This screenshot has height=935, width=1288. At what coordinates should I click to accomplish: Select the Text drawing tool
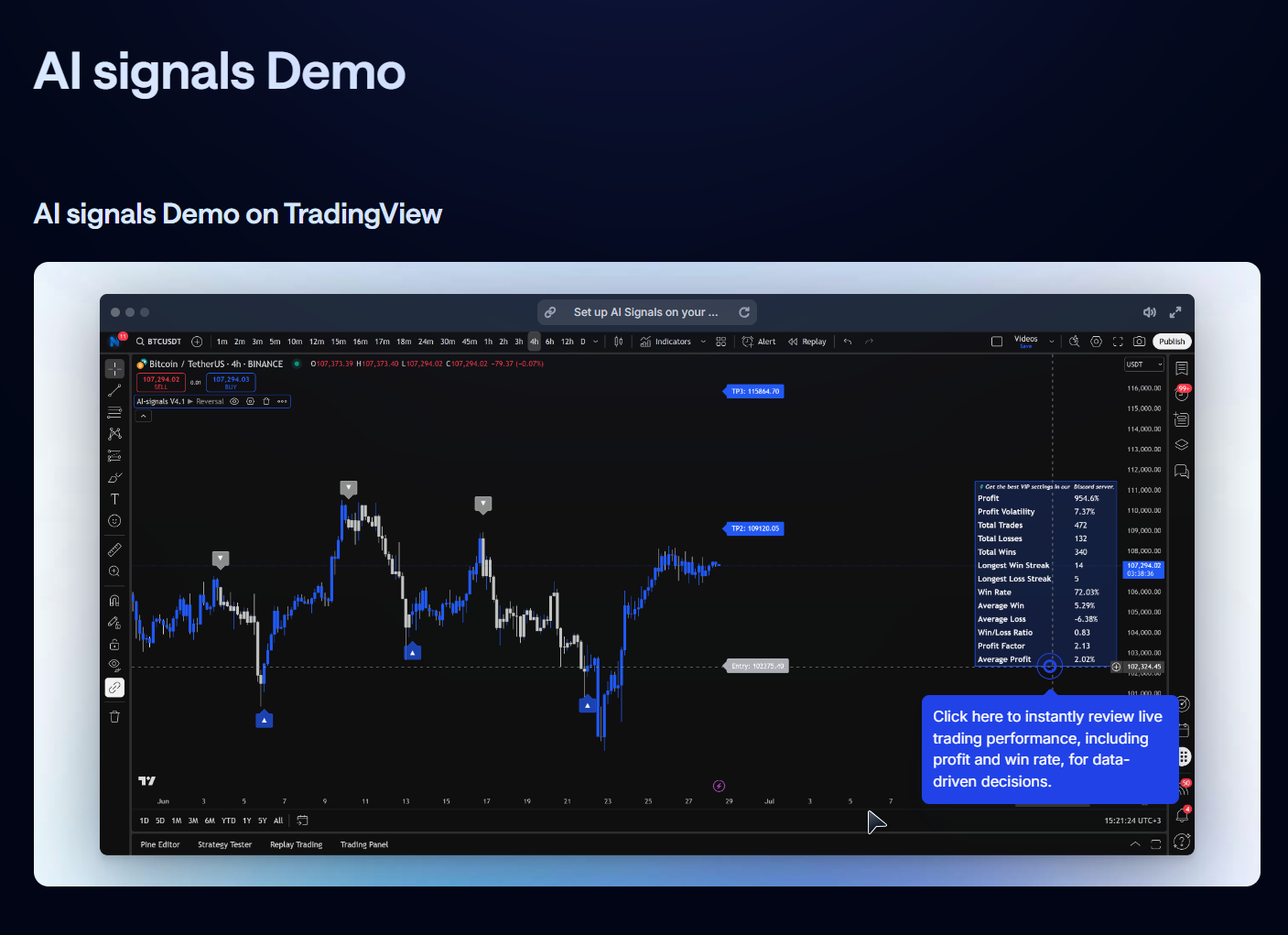[114, 499]
